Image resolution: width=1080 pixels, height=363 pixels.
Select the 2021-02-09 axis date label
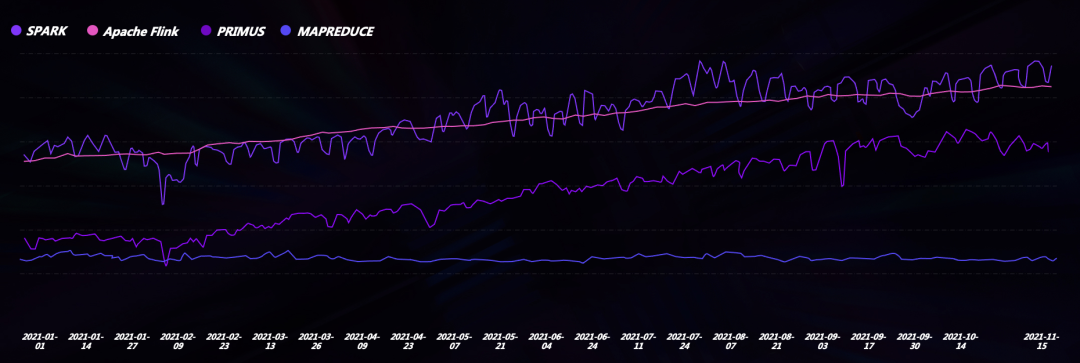pyautogui.click(x=178, y=342)
